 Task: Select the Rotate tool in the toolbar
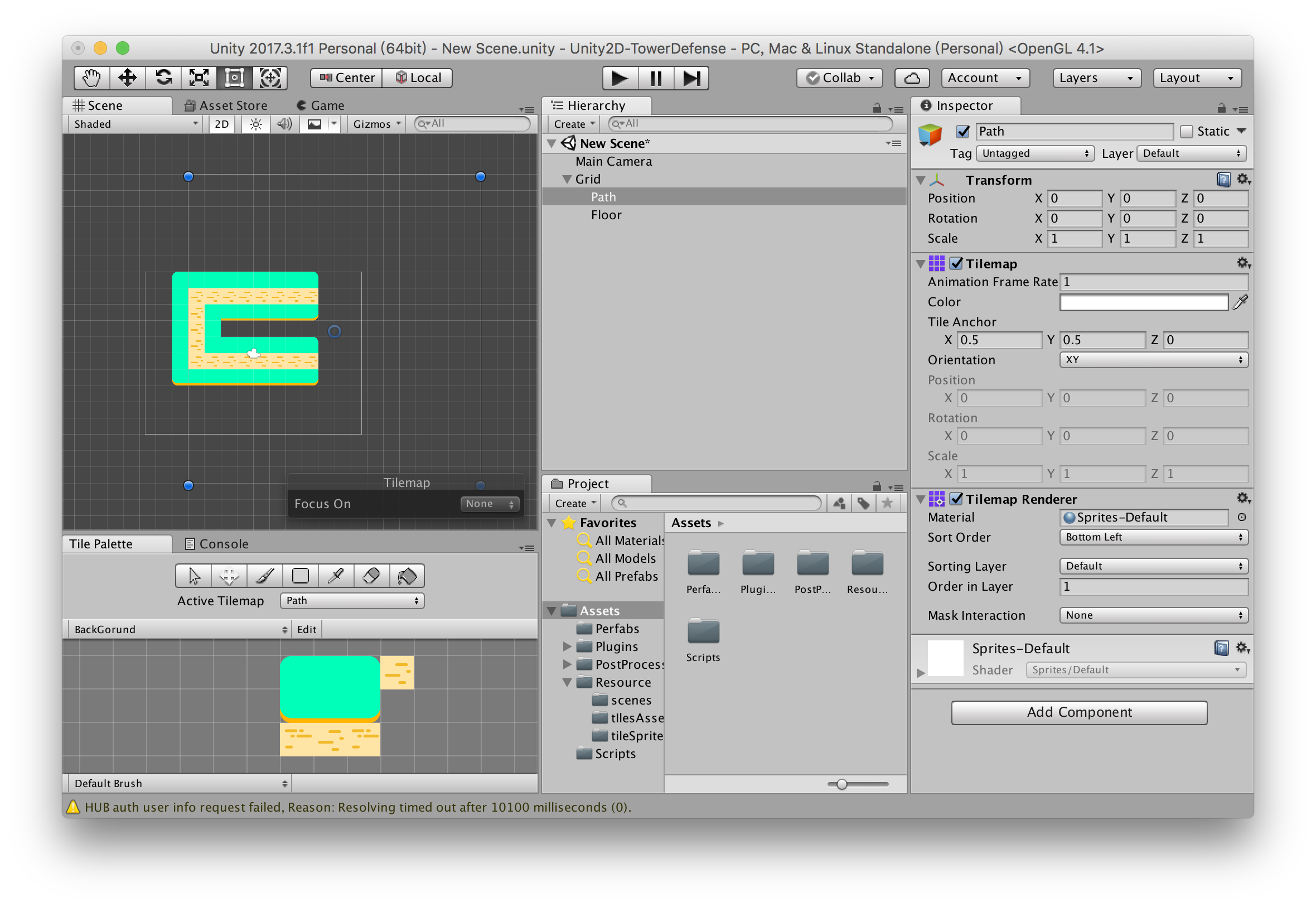pos(163,78)
